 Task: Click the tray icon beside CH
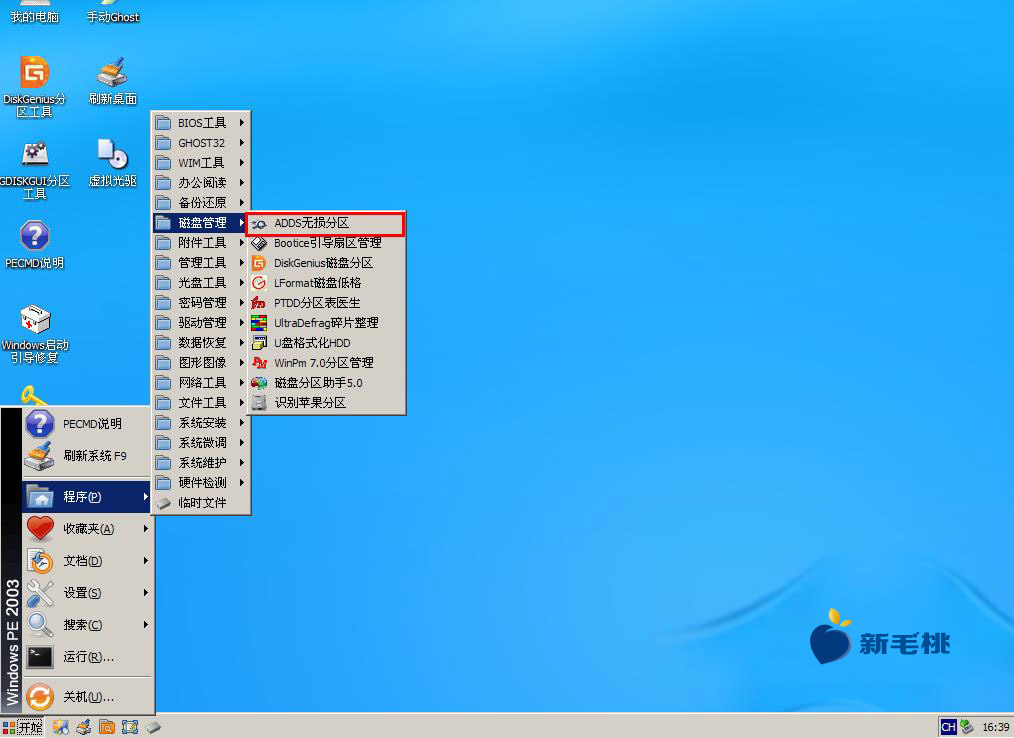pos(967,728)
